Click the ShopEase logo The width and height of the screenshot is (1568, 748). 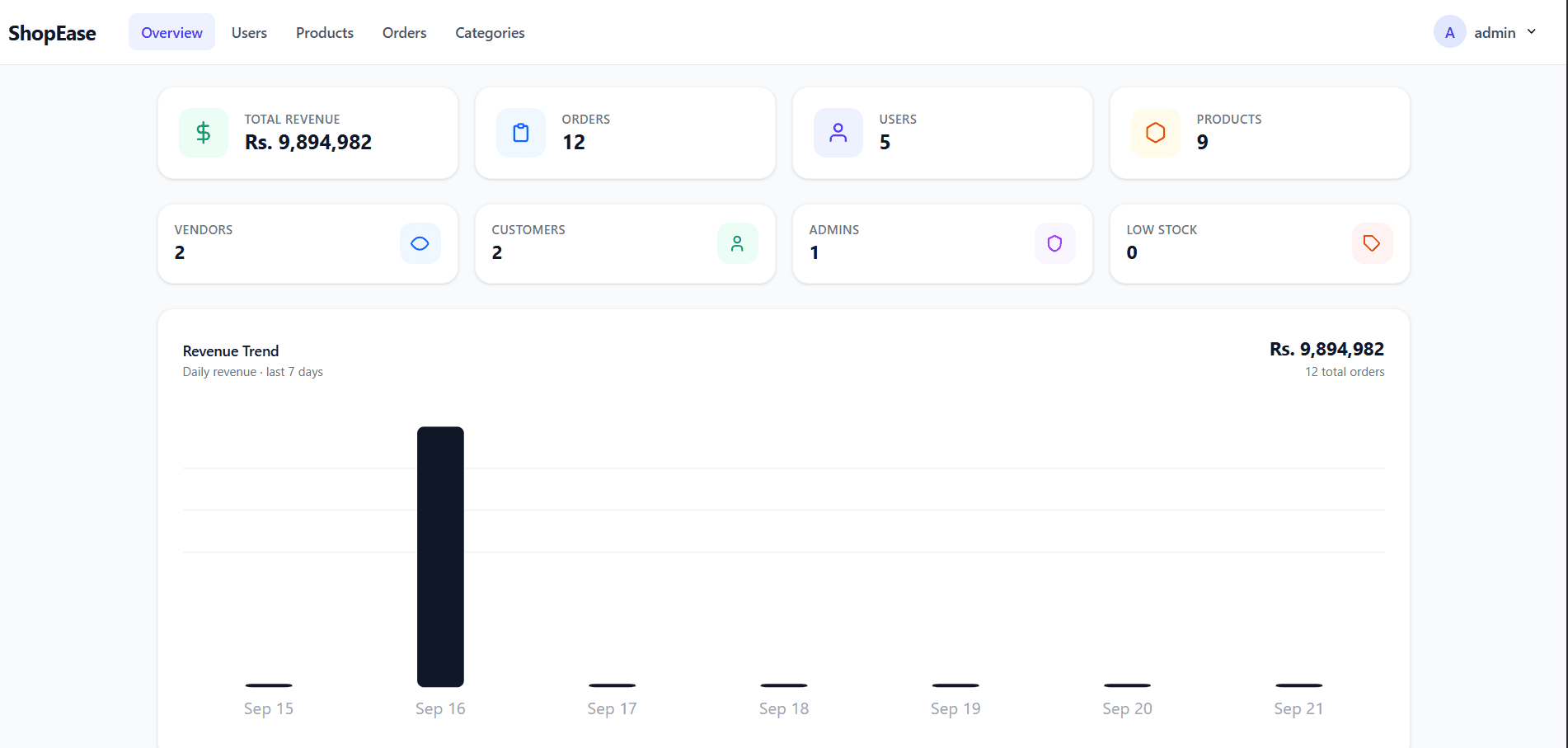[x=52, y=33]
